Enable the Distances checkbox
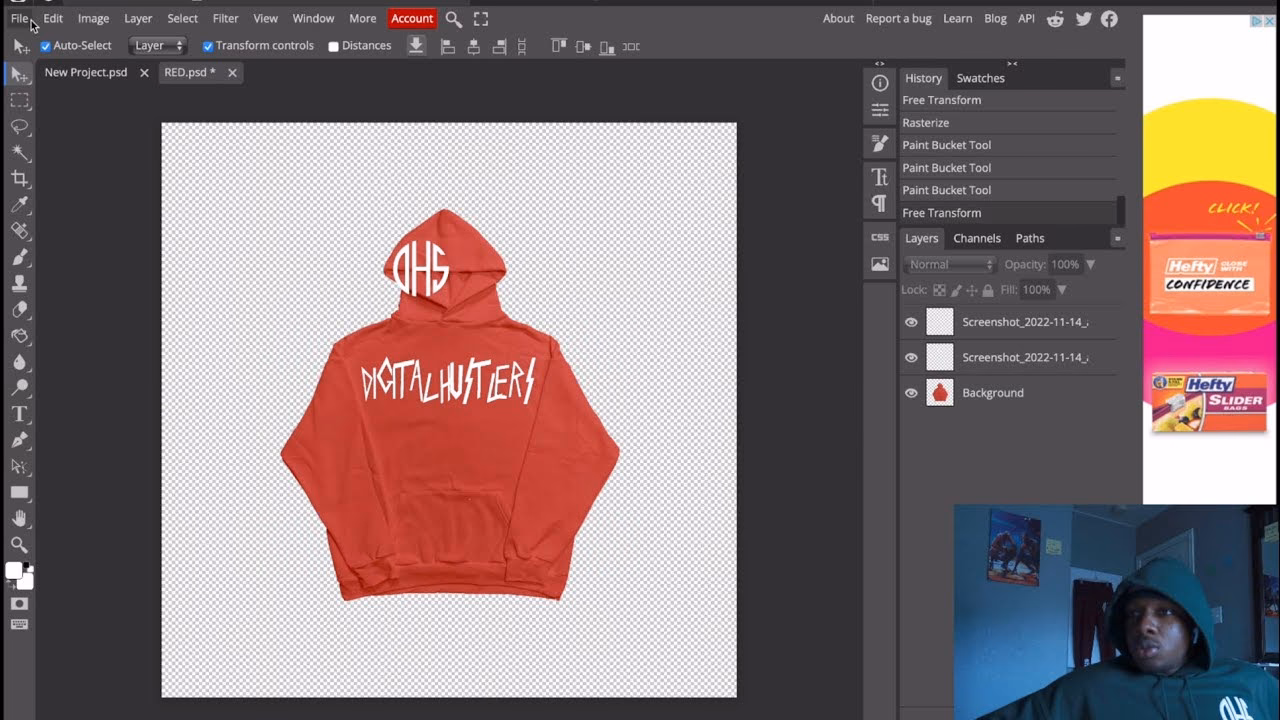This screenshot has width=1280, height=720. [x=334, y=46]
